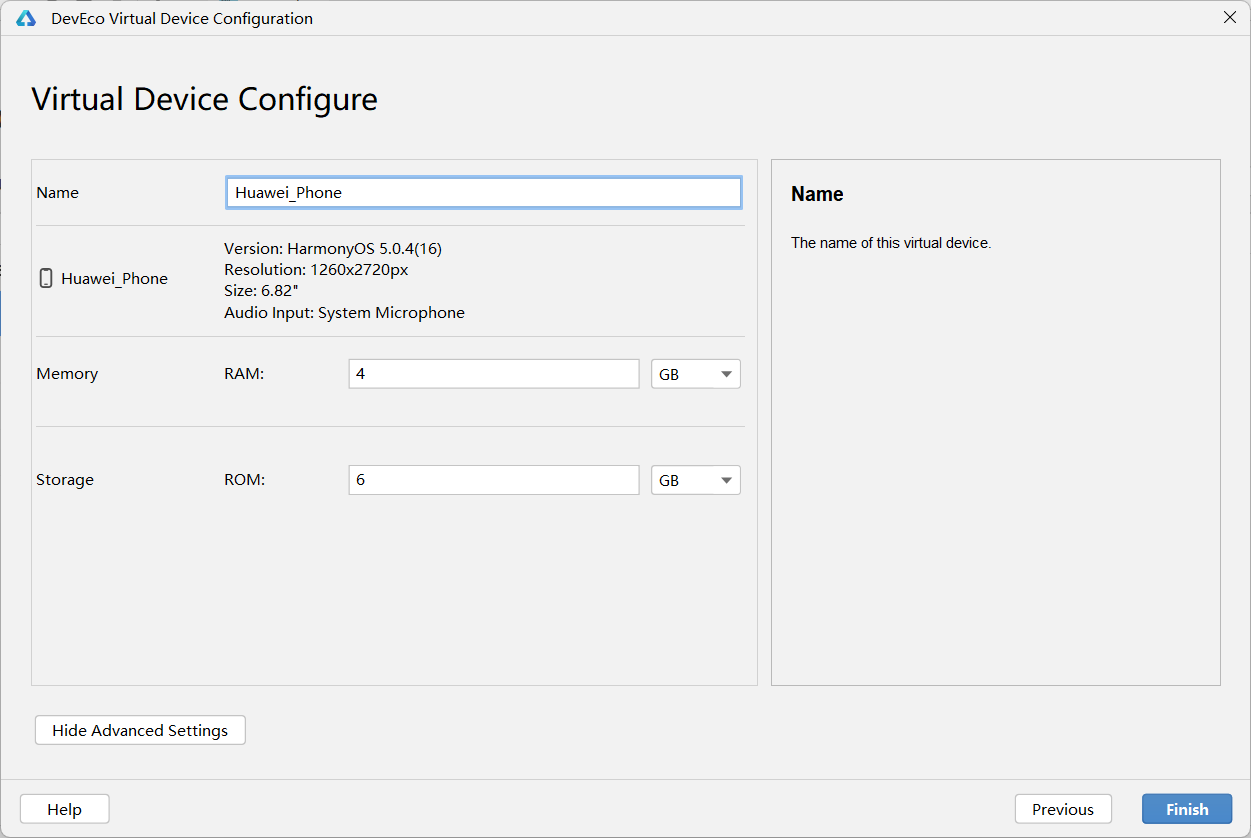Image resolution: width=1251 pixels, height=838 pixels.
Task: Click the Storage section label
Action: 65,480
